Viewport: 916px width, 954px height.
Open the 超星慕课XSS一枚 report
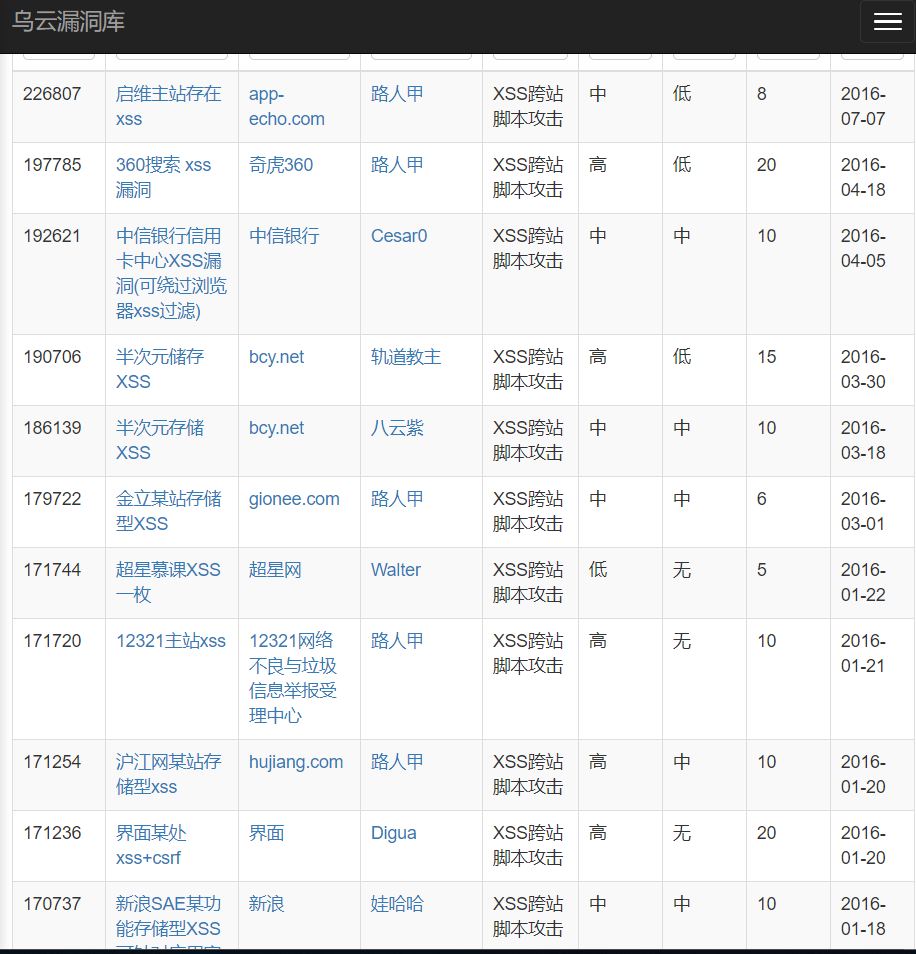[x=168, y=582]
